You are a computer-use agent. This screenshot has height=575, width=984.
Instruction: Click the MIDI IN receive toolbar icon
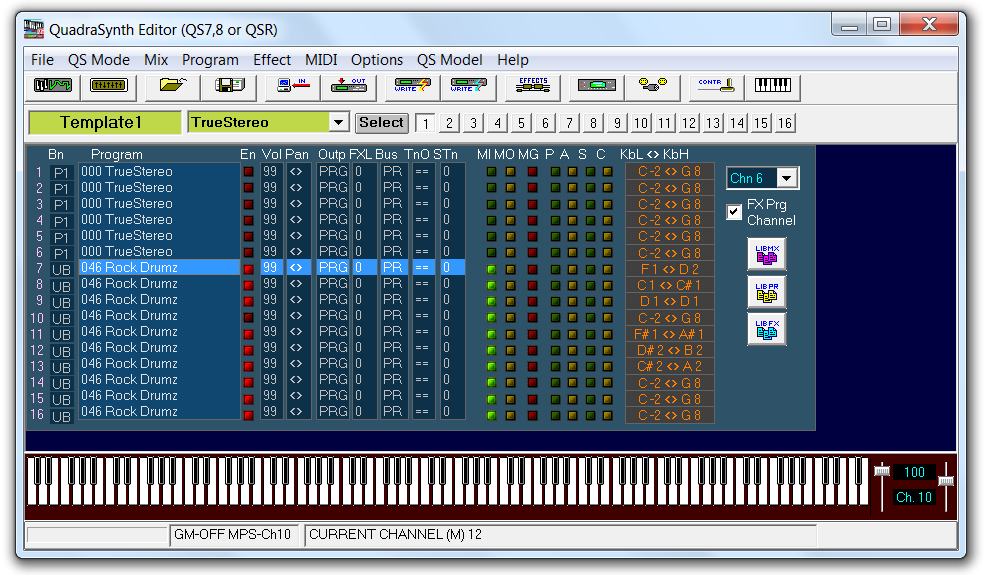292,87
